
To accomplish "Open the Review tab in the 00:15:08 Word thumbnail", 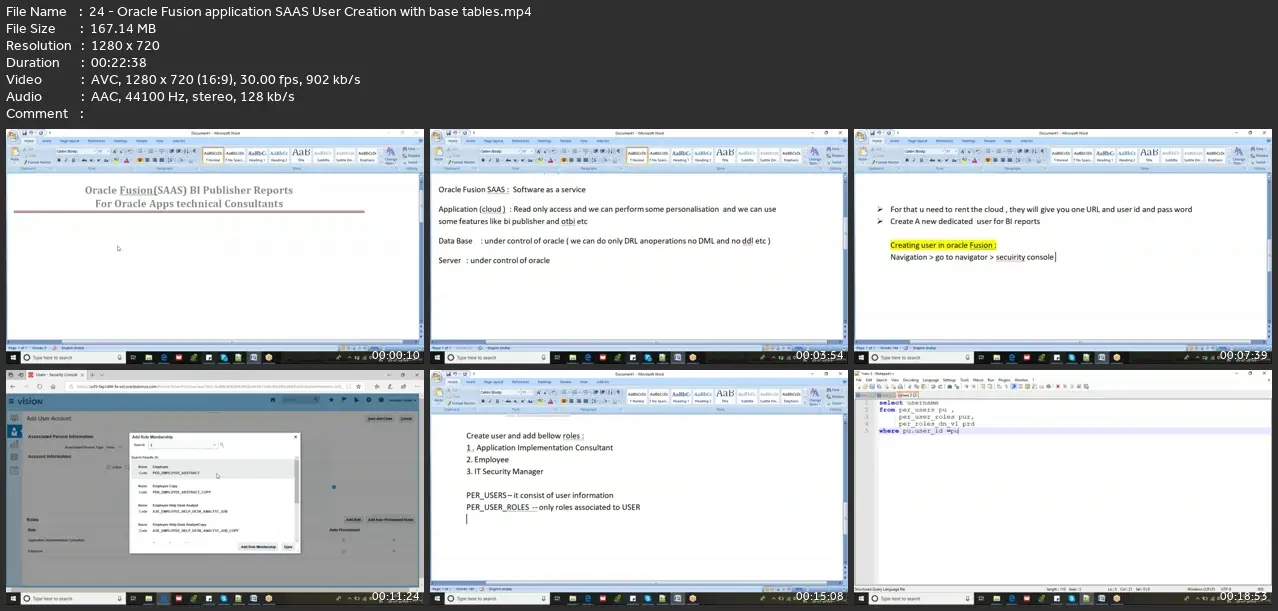I will coord(568,382).
